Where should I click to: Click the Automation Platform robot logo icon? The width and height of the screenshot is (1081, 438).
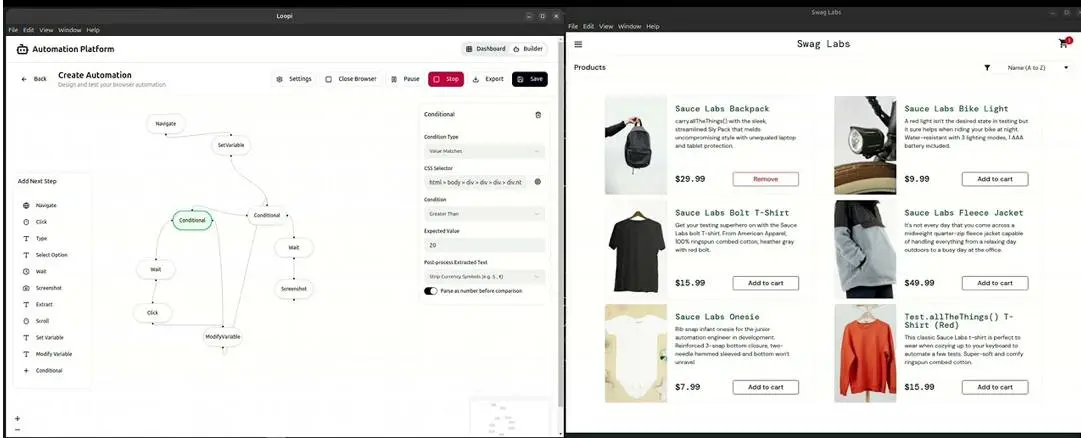(x=22, y=49)
